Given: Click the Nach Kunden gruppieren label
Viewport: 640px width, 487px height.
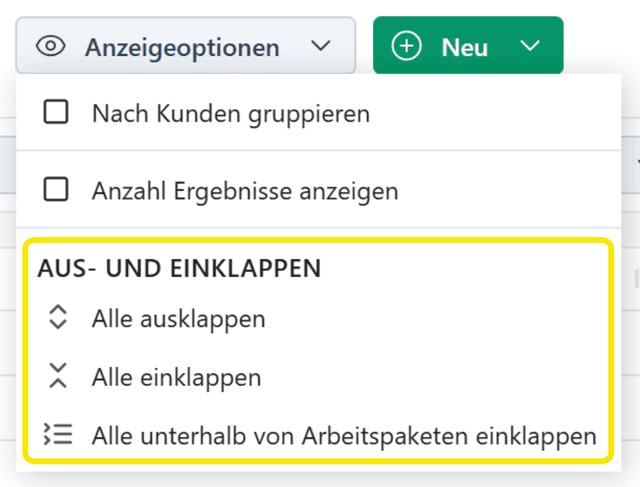Looking at the screenshot, I should [x=231, y=114].
